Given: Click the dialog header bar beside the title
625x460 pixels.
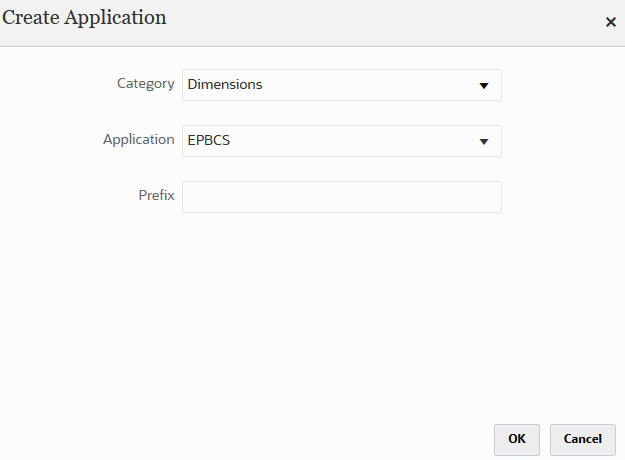Looking at the screenshot, I should pyautogui.click(x=380, y=20).
